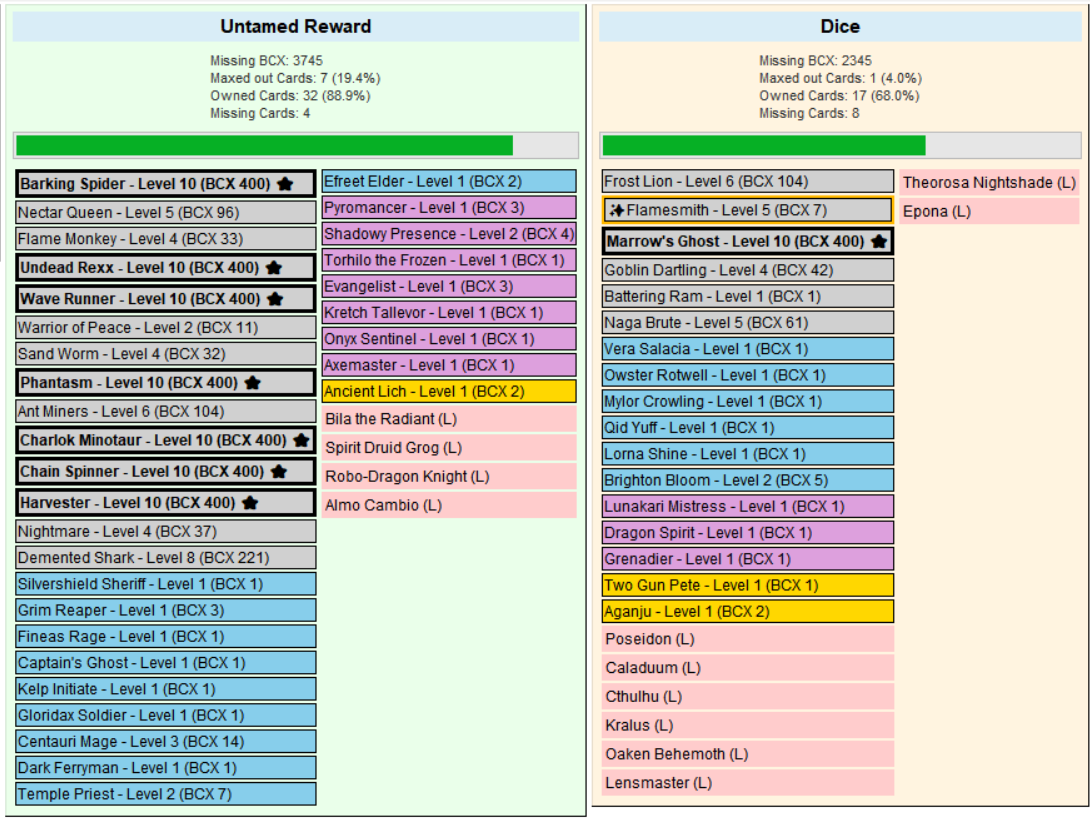Click missing card Epona (L)

(x=989, y=211)
